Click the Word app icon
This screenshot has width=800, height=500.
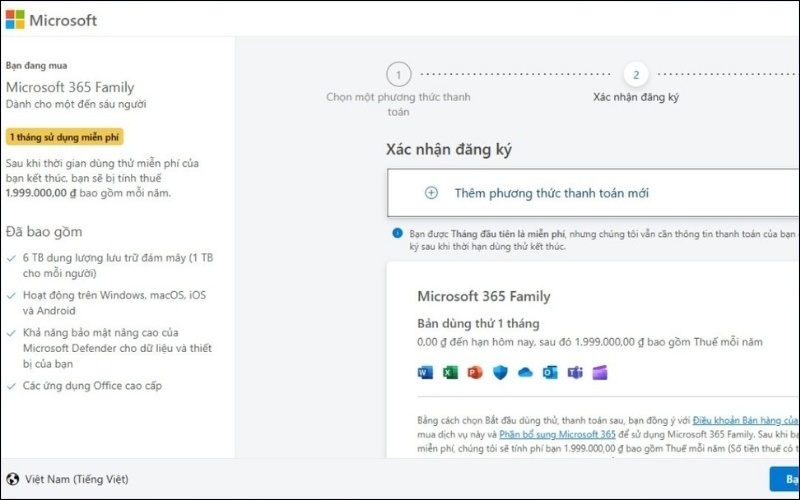[x=424, y=373]
